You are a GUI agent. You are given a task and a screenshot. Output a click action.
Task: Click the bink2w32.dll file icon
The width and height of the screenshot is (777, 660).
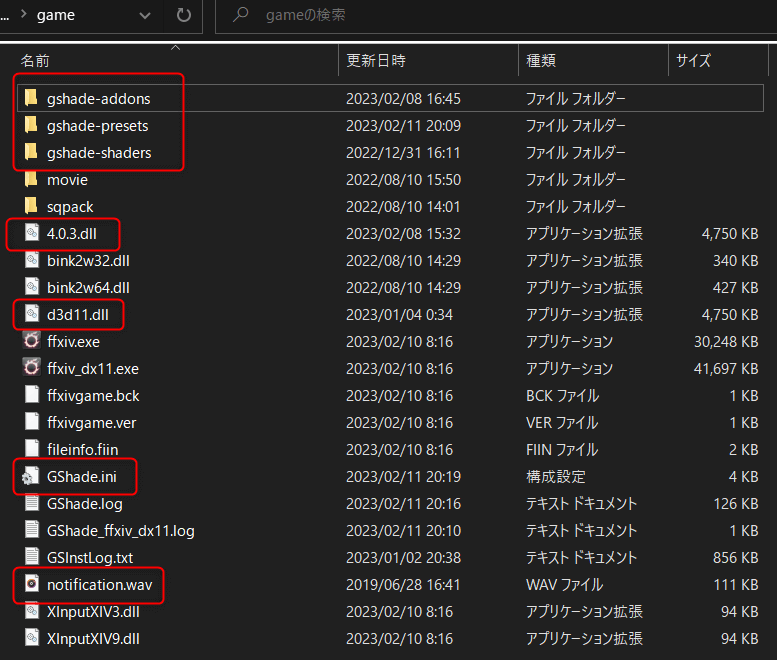(x=32, y=260)
